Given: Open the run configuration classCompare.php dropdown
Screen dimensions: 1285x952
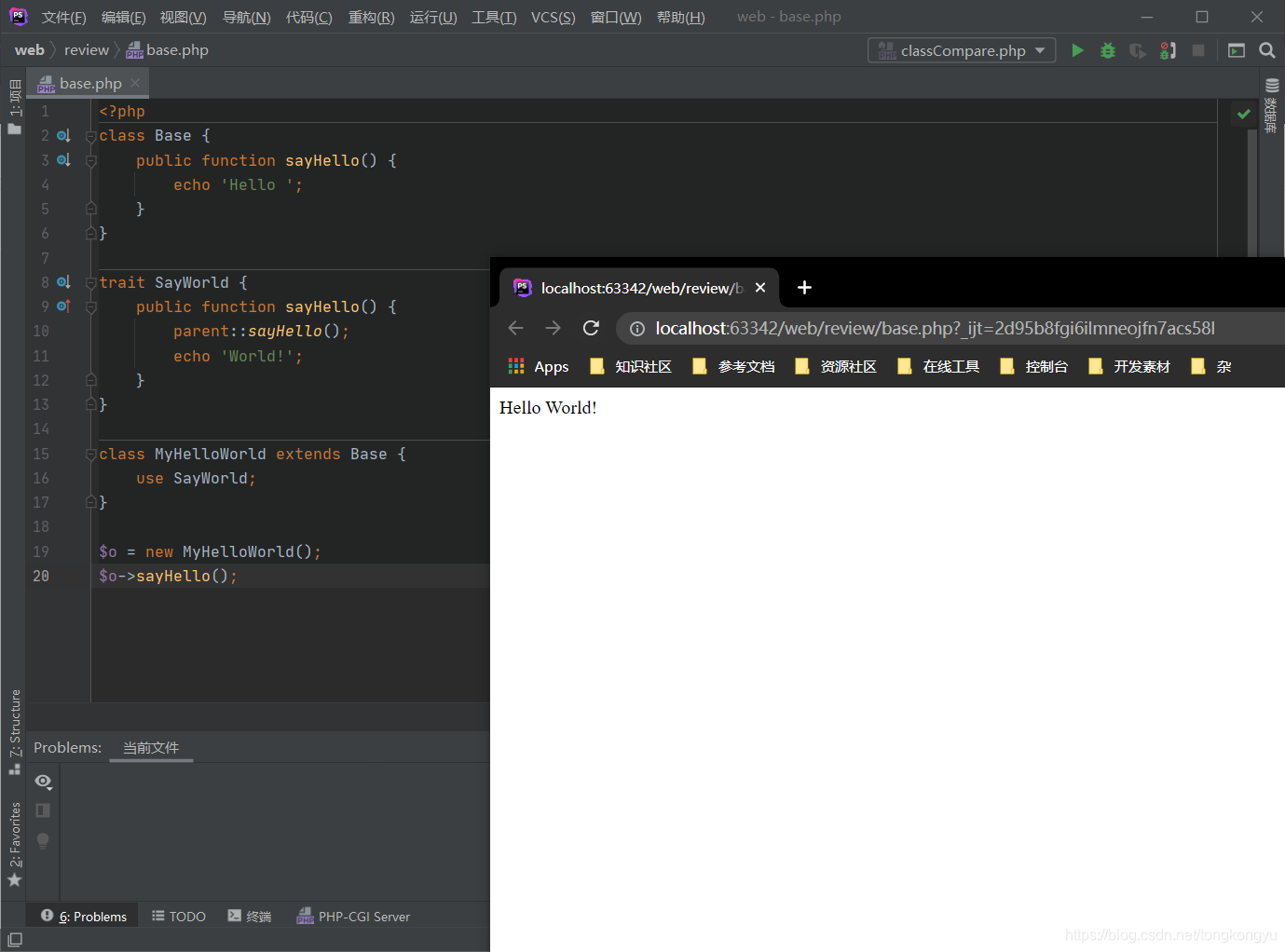Looking at the screenshot, I should coord(962,50).
